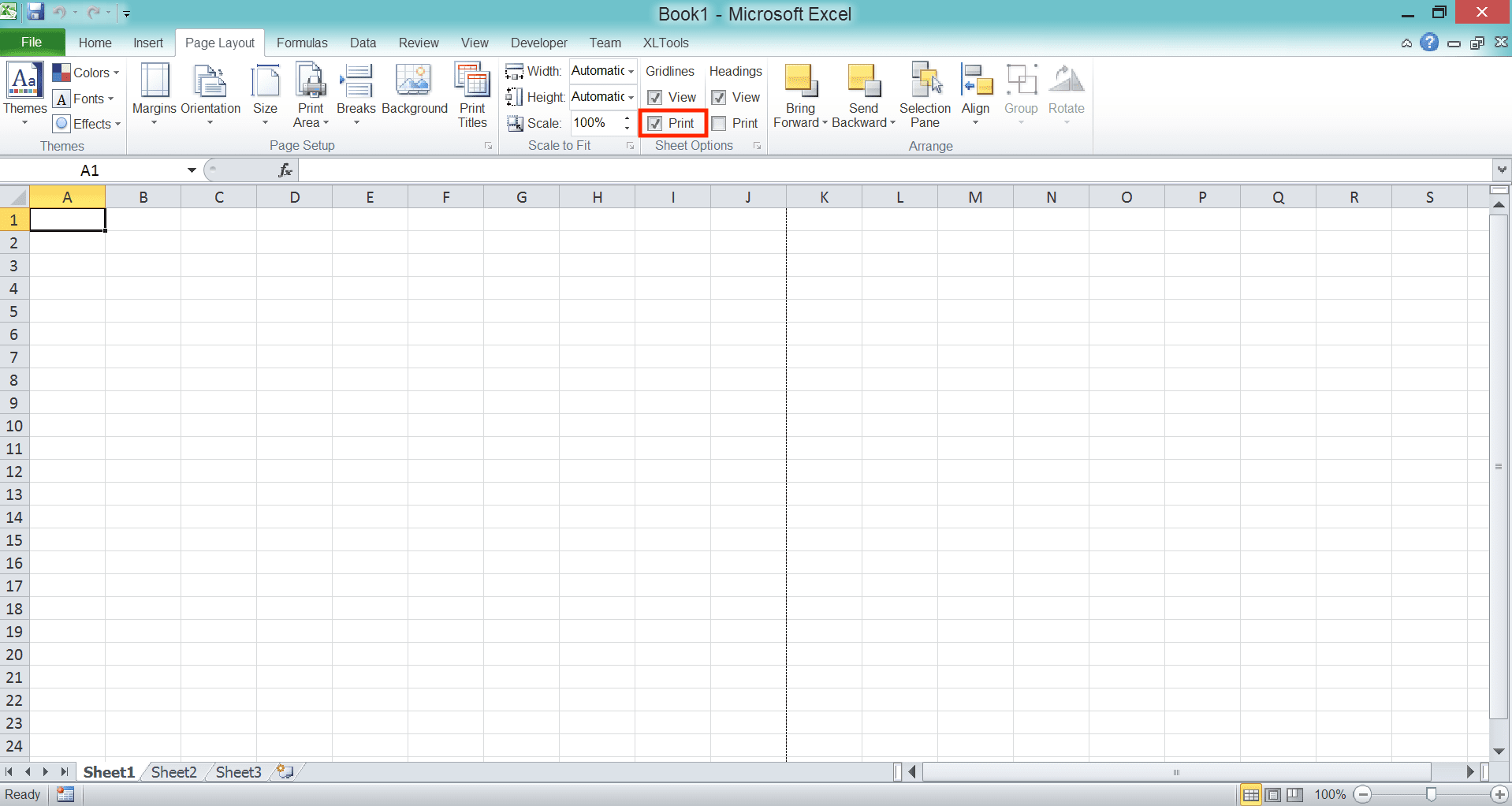The height and width of the screenshot is (806, 1512).
Task: Open the Effects theme dropdown
Action: point(86,124)
